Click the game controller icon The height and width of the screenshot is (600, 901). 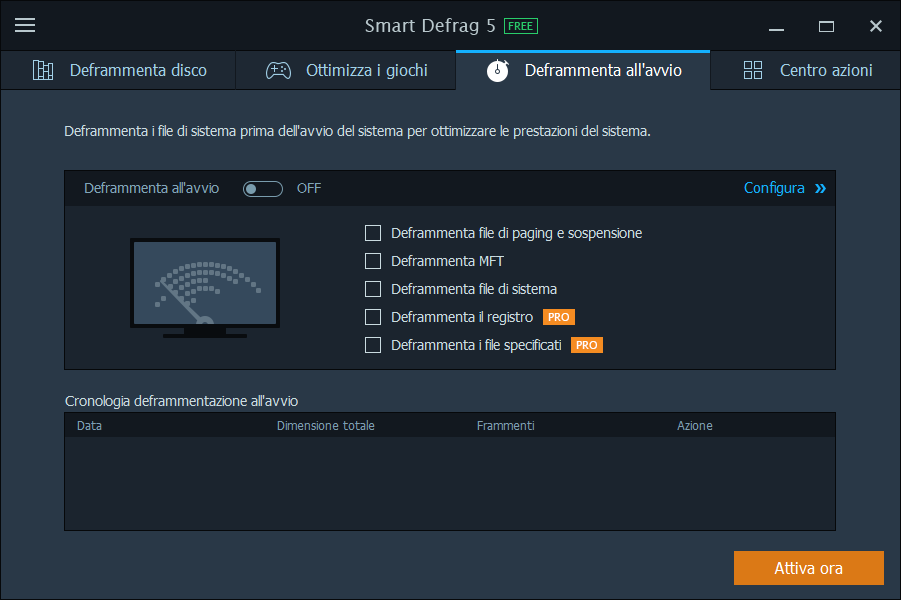(278, 70)
